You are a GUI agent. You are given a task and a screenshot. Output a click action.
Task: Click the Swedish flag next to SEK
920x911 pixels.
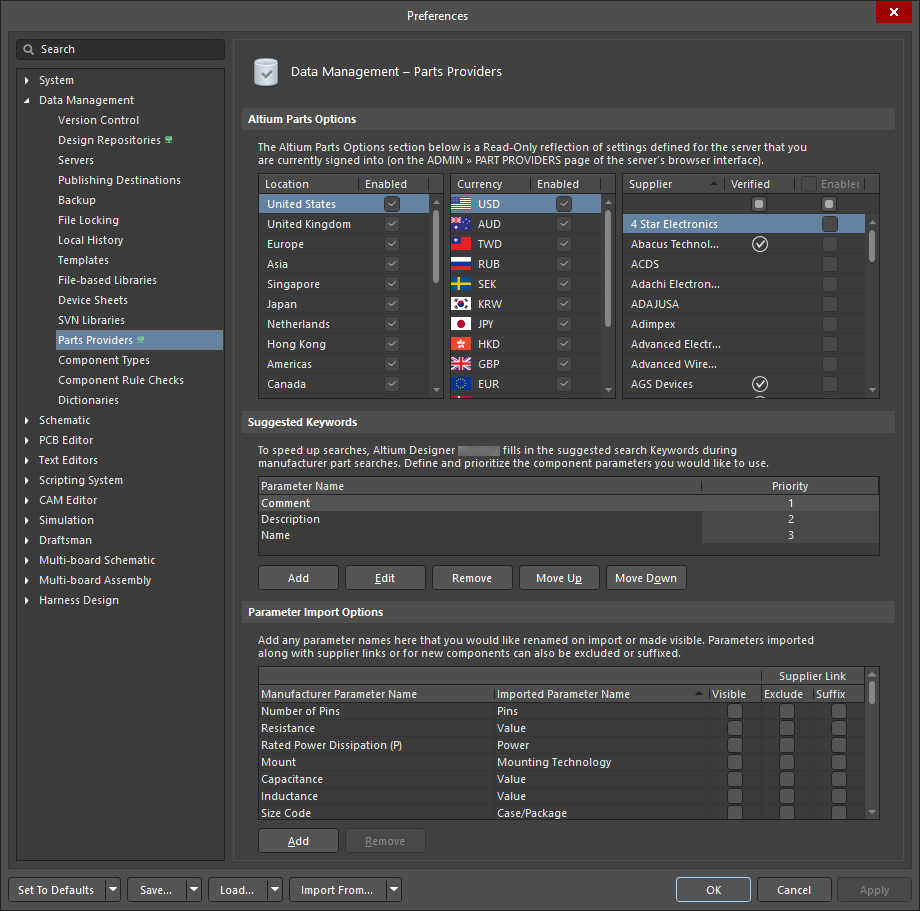click(461, 284)
